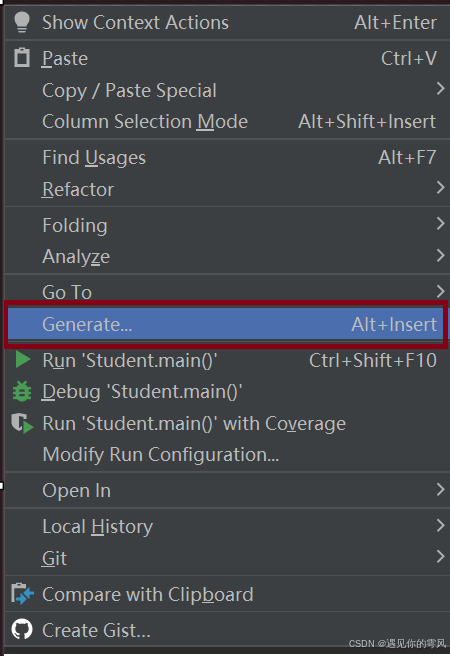Click the clipboard Paste icon

(22, 58)
